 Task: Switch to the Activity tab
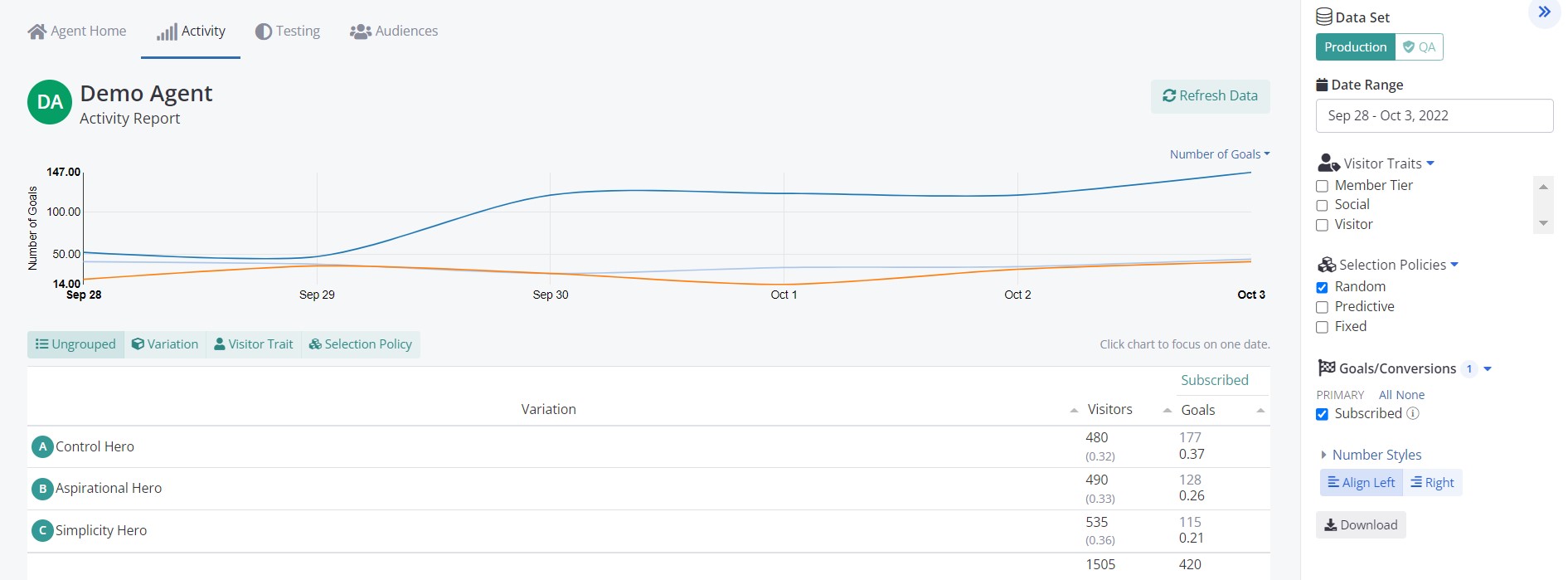tap(191, 32)
